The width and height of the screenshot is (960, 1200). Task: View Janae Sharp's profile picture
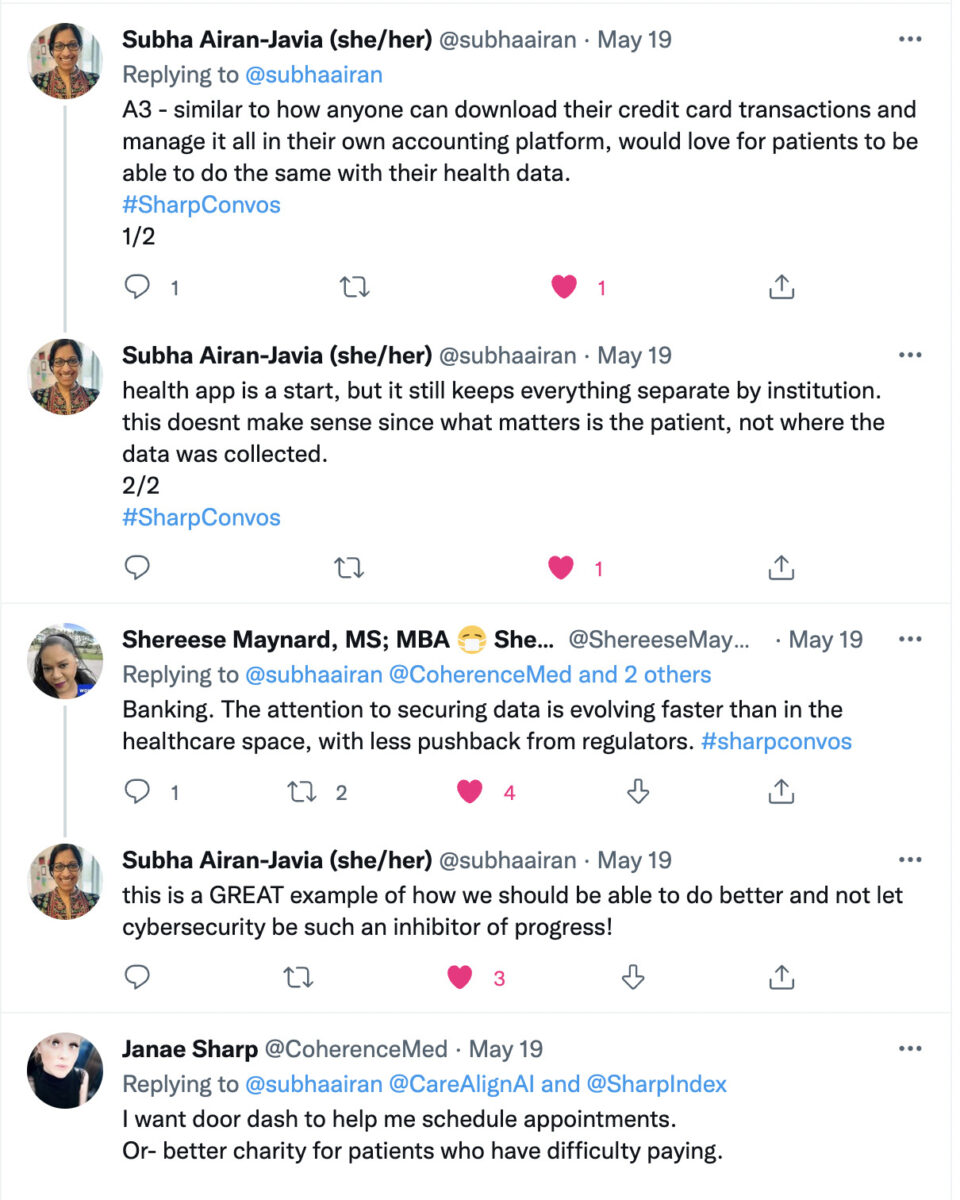pos(65,1070)
